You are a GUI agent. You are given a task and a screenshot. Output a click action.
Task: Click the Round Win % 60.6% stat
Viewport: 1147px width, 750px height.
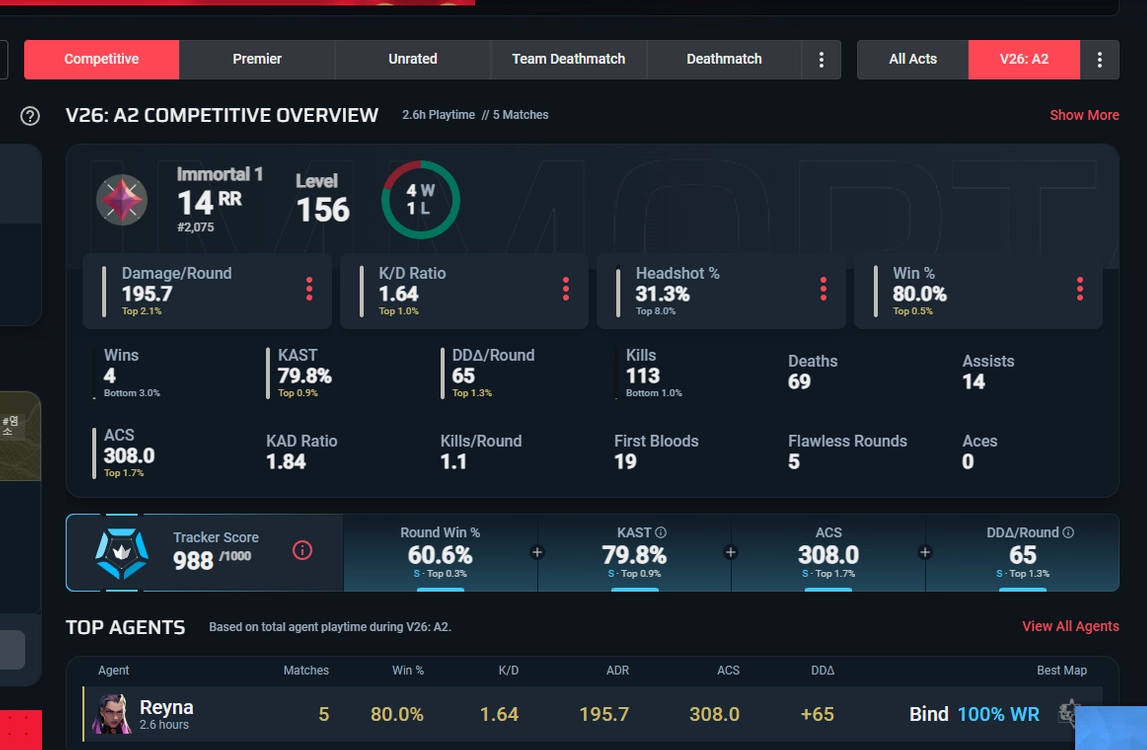pos(440,552)
